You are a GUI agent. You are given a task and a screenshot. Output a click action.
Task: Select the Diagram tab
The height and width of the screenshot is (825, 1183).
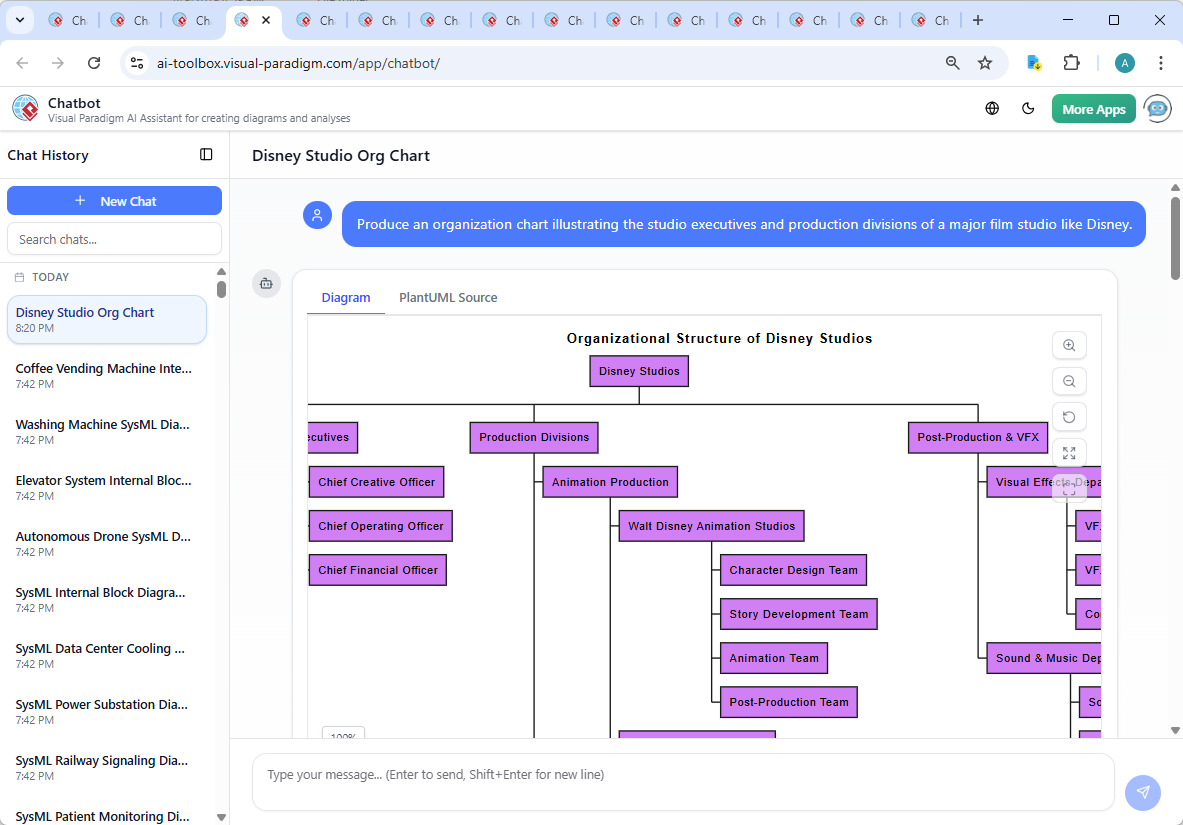point(346,298)
